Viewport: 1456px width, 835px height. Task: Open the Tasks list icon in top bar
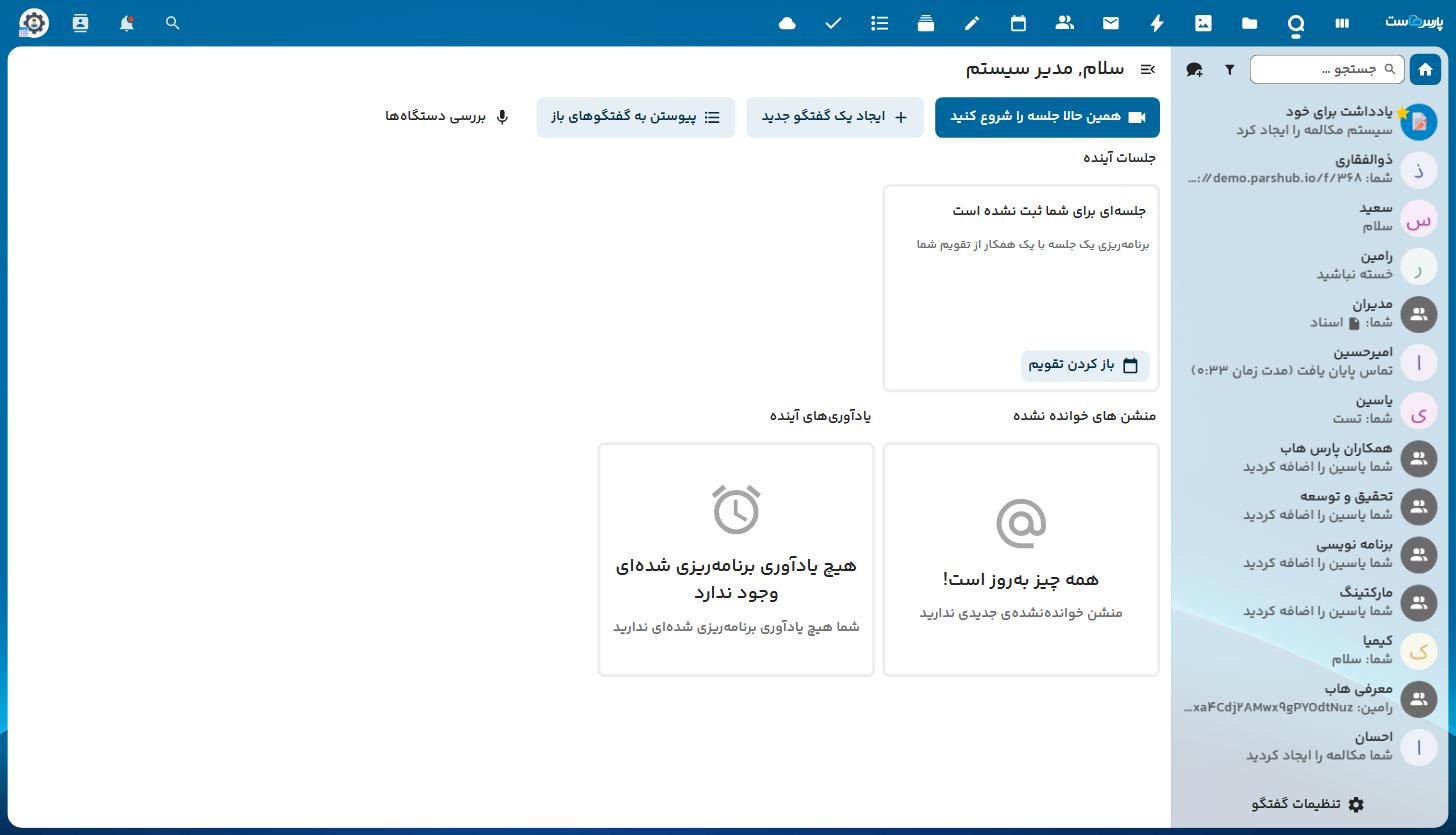point(880,23)
